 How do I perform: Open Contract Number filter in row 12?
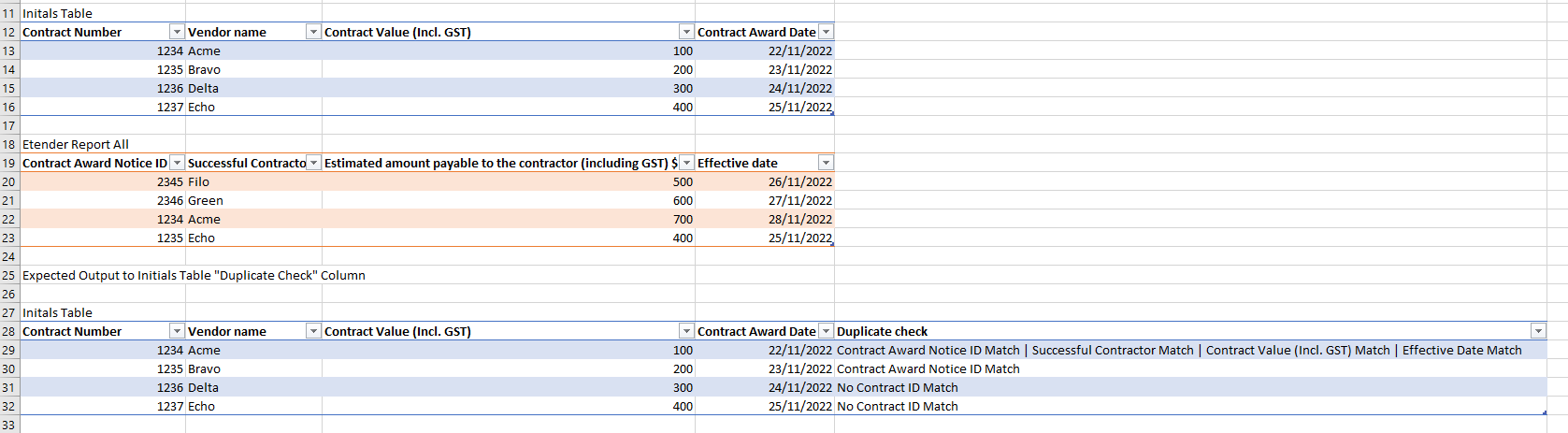coord(177,32)
